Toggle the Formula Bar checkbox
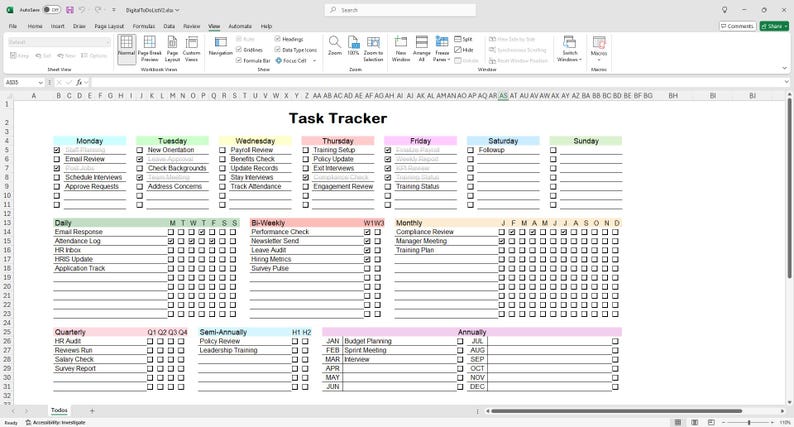Viewport: 794px width, 427px height. tap(239, 60)
